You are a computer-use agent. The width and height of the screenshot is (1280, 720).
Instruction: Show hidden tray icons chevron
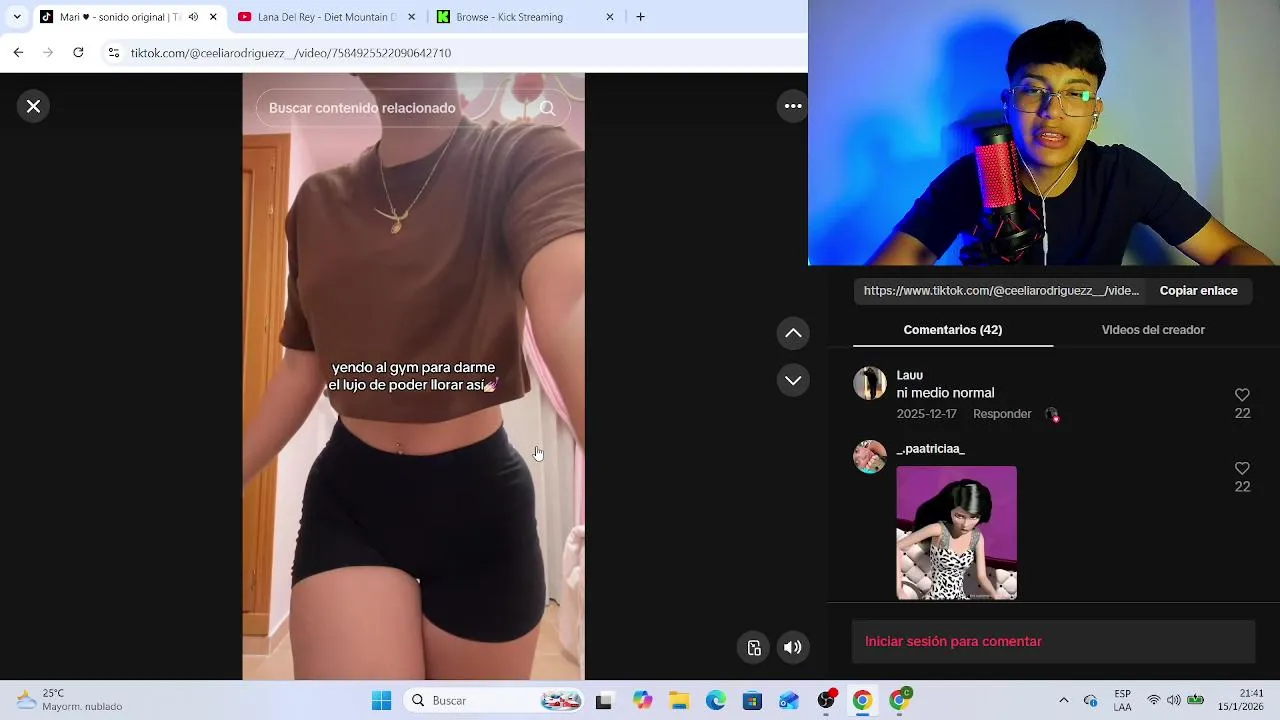[x=1063, y=701]
